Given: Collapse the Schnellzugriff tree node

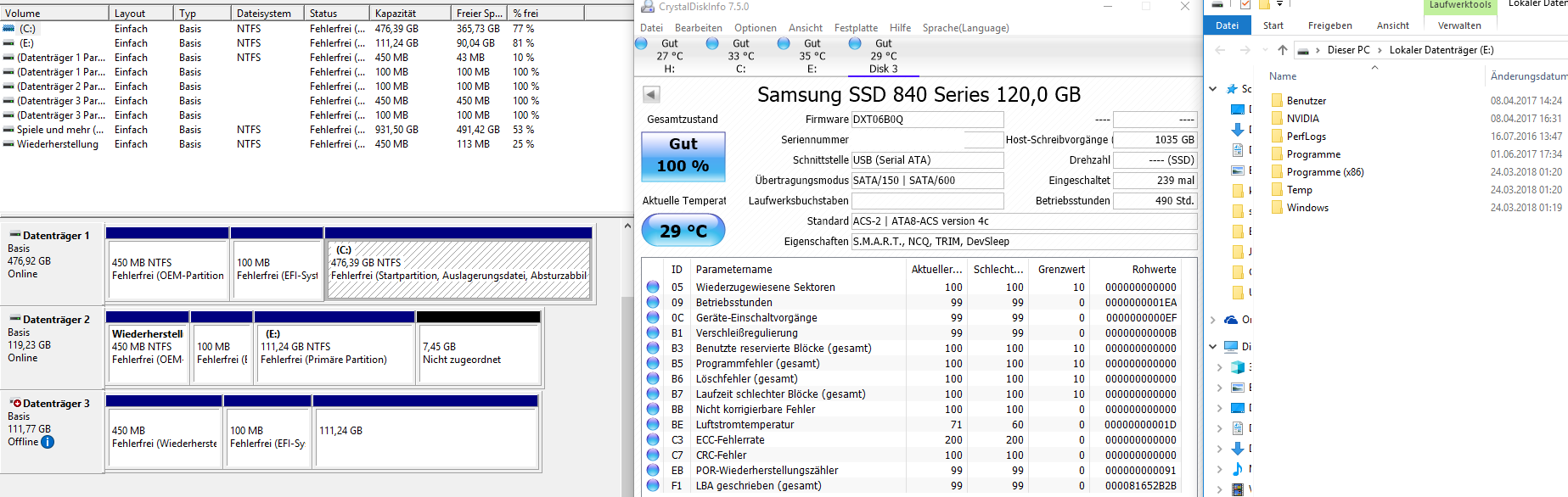Looking at the screenshot, I should [1213, 88].
